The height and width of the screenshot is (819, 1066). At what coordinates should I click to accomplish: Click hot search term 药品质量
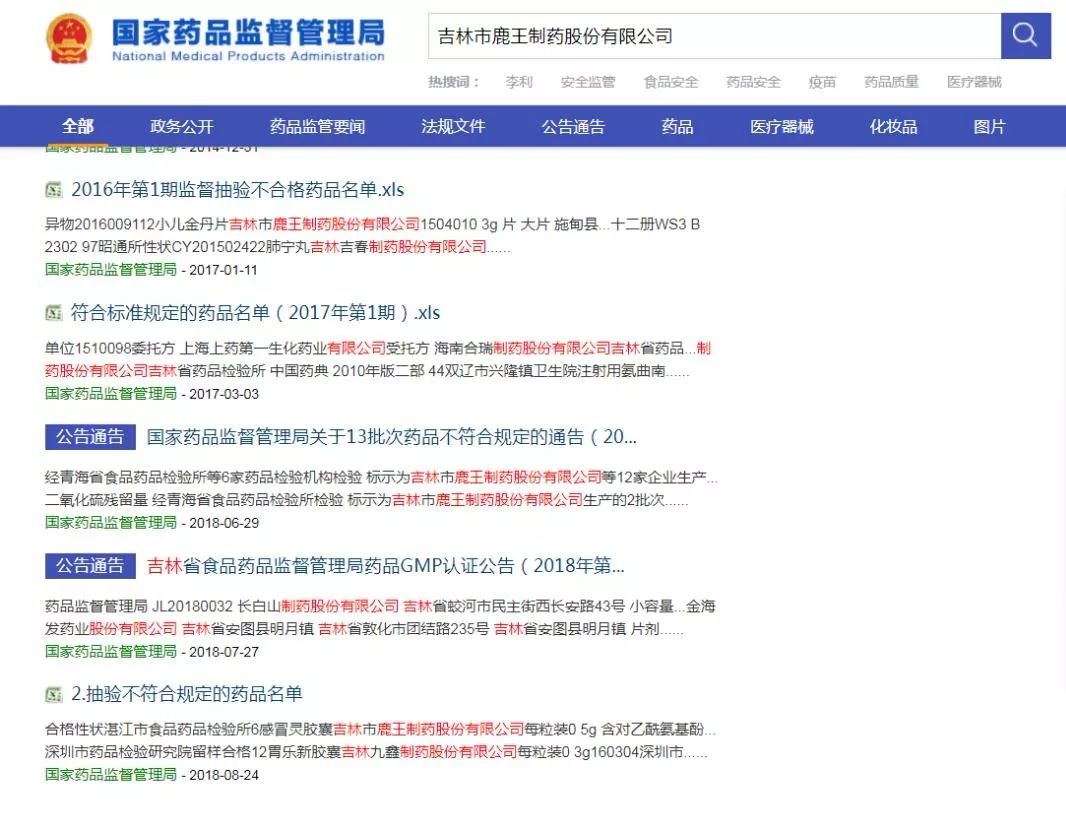pyautogui.click(x=891, y=82)
